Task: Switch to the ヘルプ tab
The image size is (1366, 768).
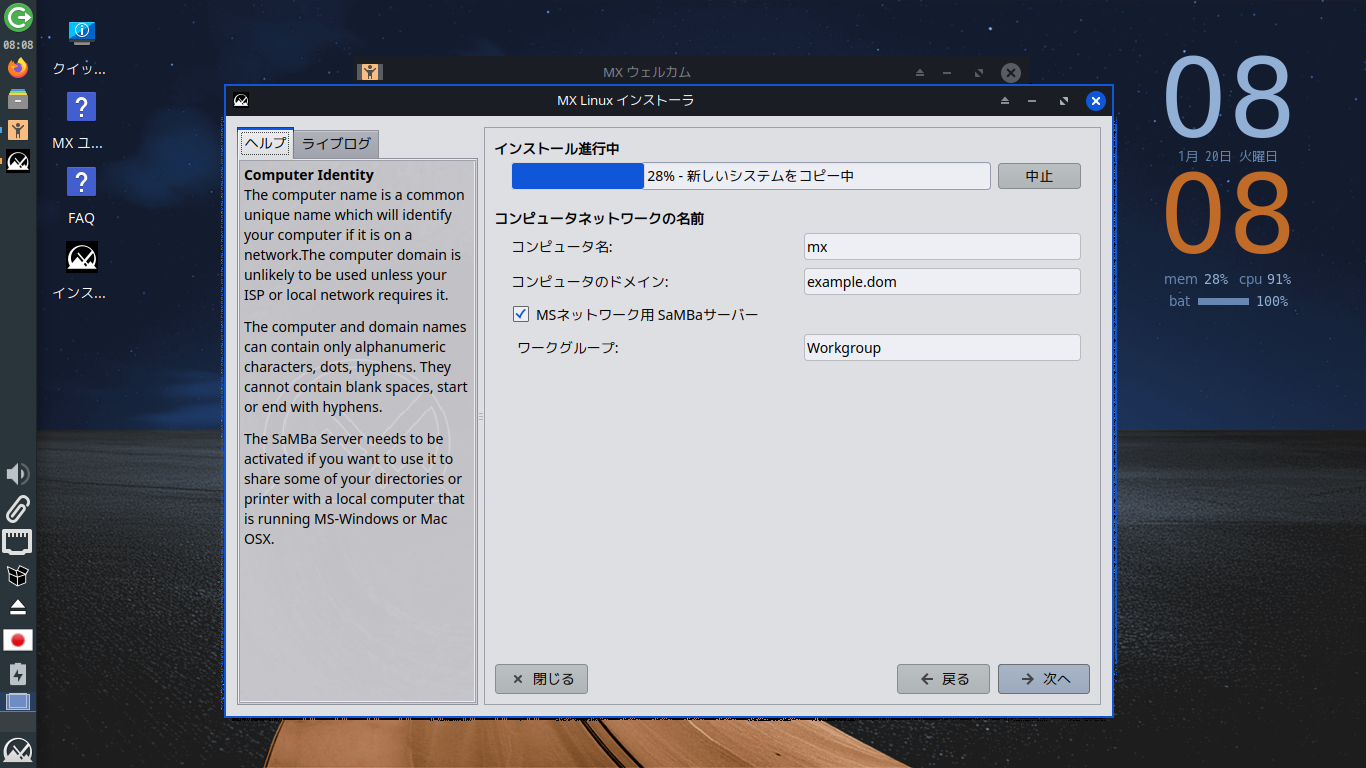Action: click(266, 143)
